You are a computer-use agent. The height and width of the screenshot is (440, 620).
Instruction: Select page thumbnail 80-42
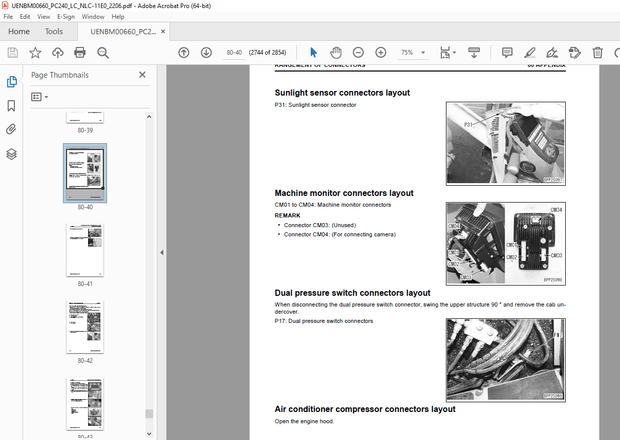click(85, 327)
